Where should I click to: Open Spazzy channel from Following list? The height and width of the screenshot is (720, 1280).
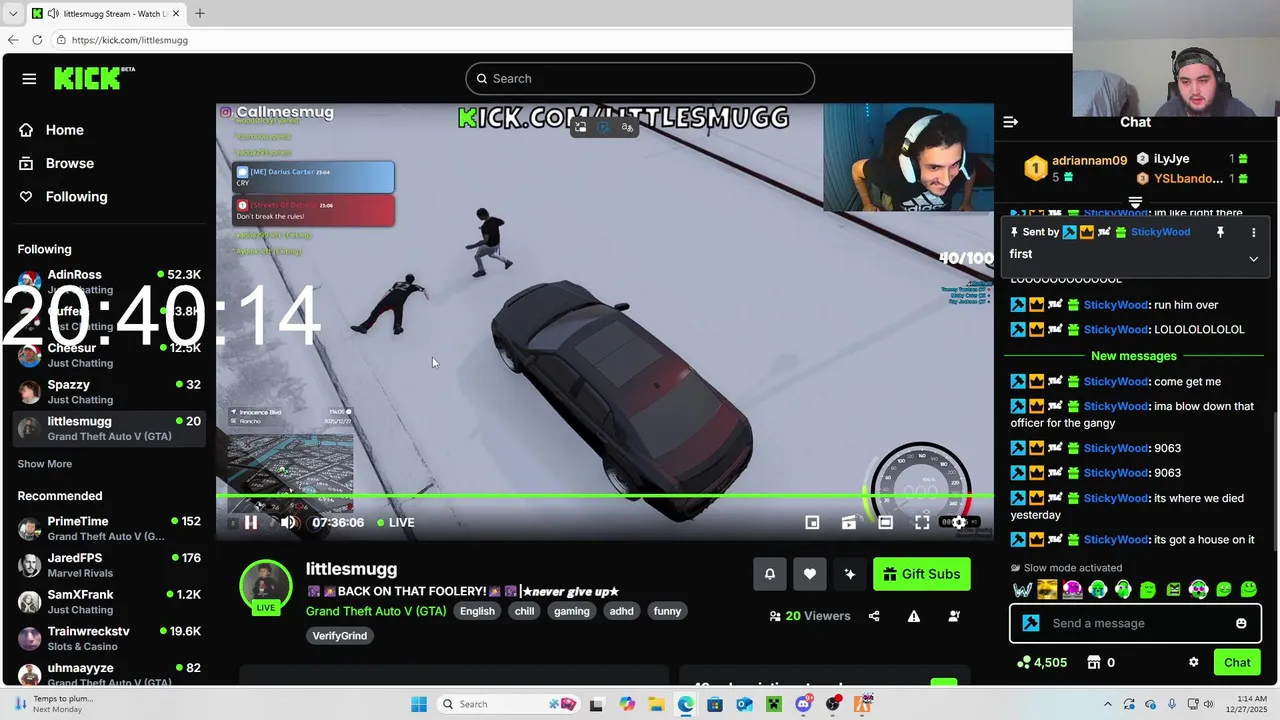109,392
